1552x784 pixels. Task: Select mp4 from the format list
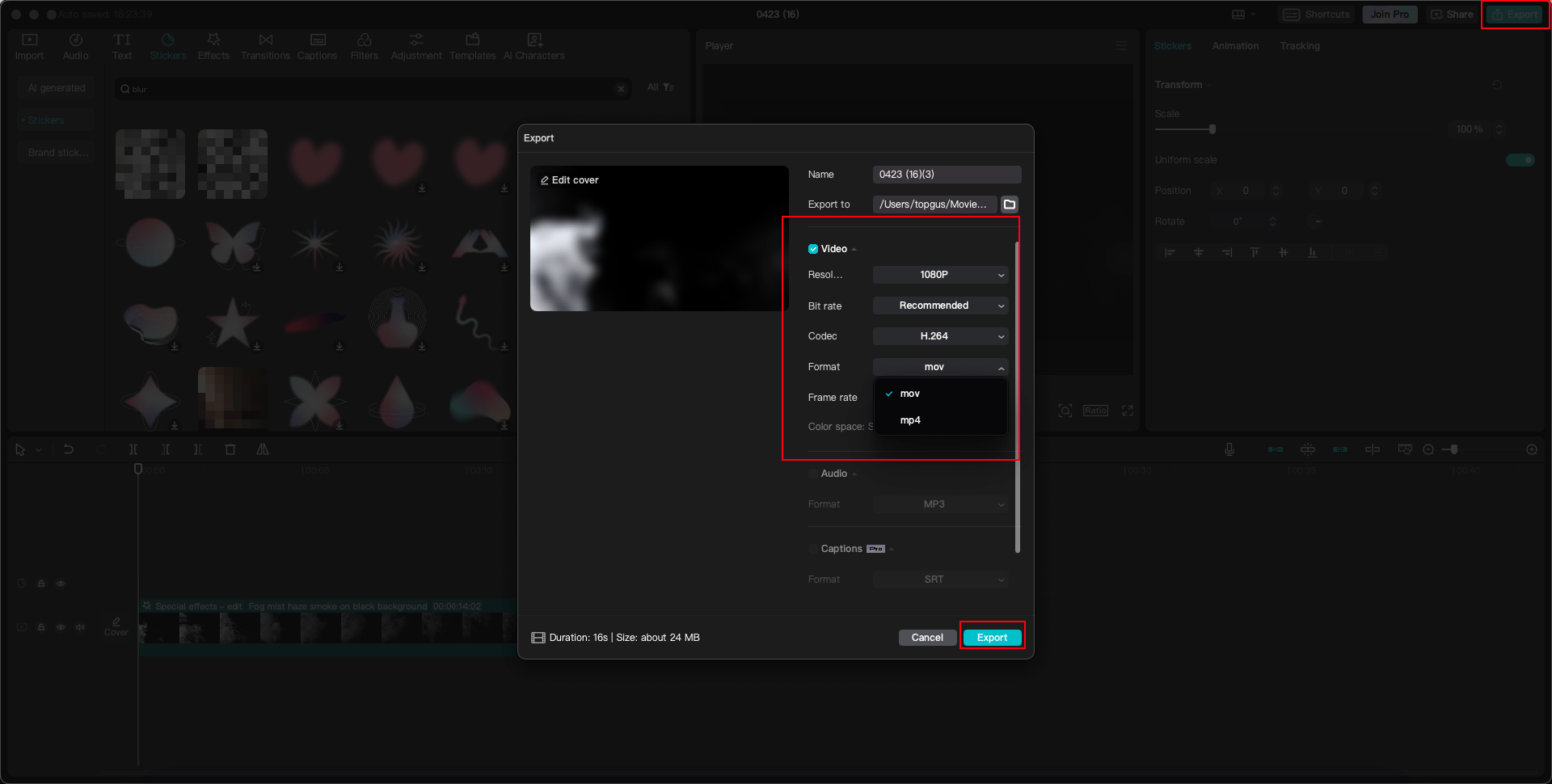coord(911,419)
